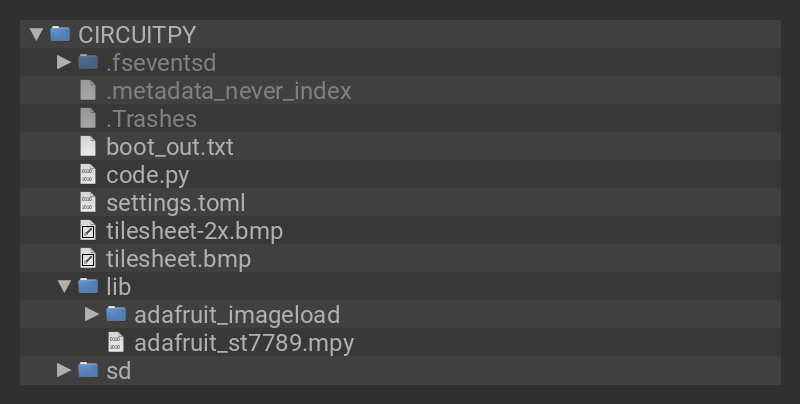Select the .metadata_never_index file

(228, 91)
